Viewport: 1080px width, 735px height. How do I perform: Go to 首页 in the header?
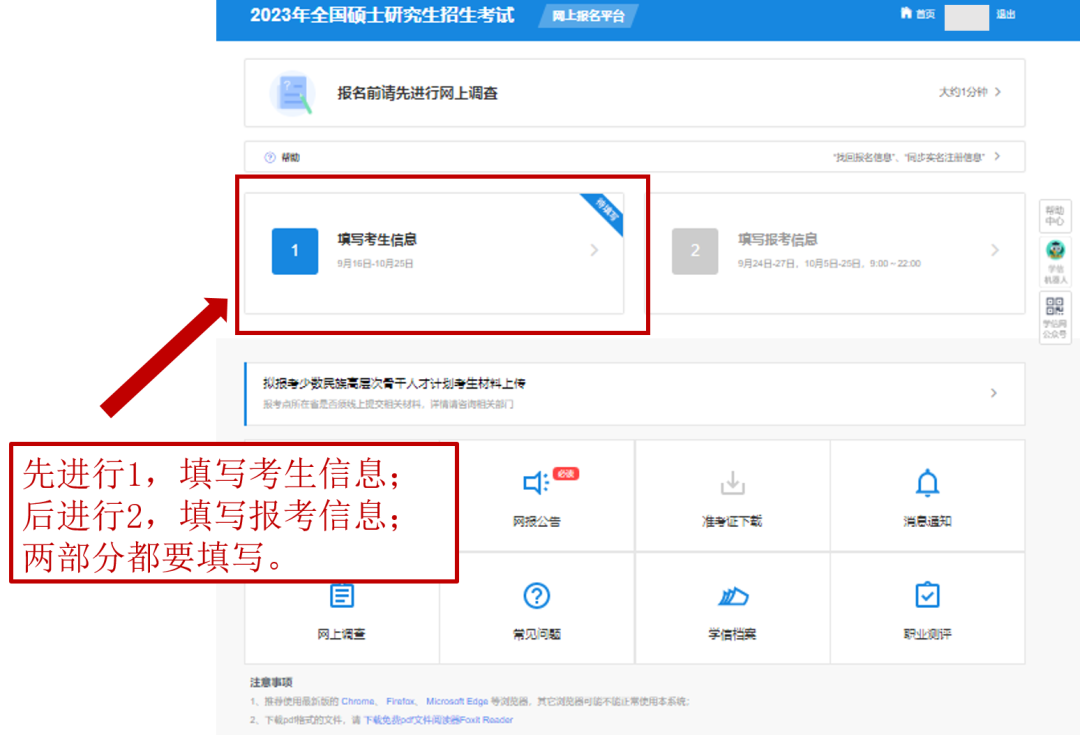[918, 14]
